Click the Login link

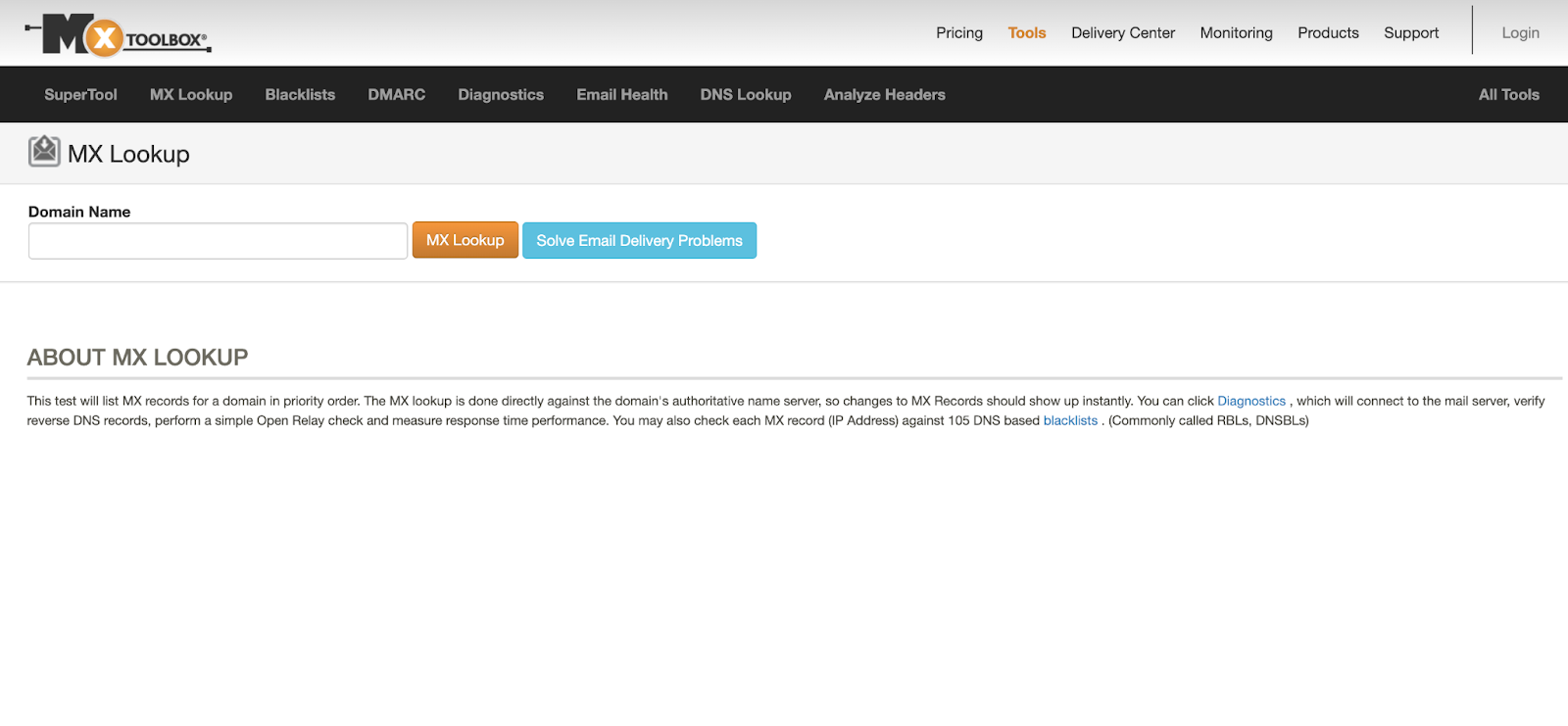tap(1520, 32)
